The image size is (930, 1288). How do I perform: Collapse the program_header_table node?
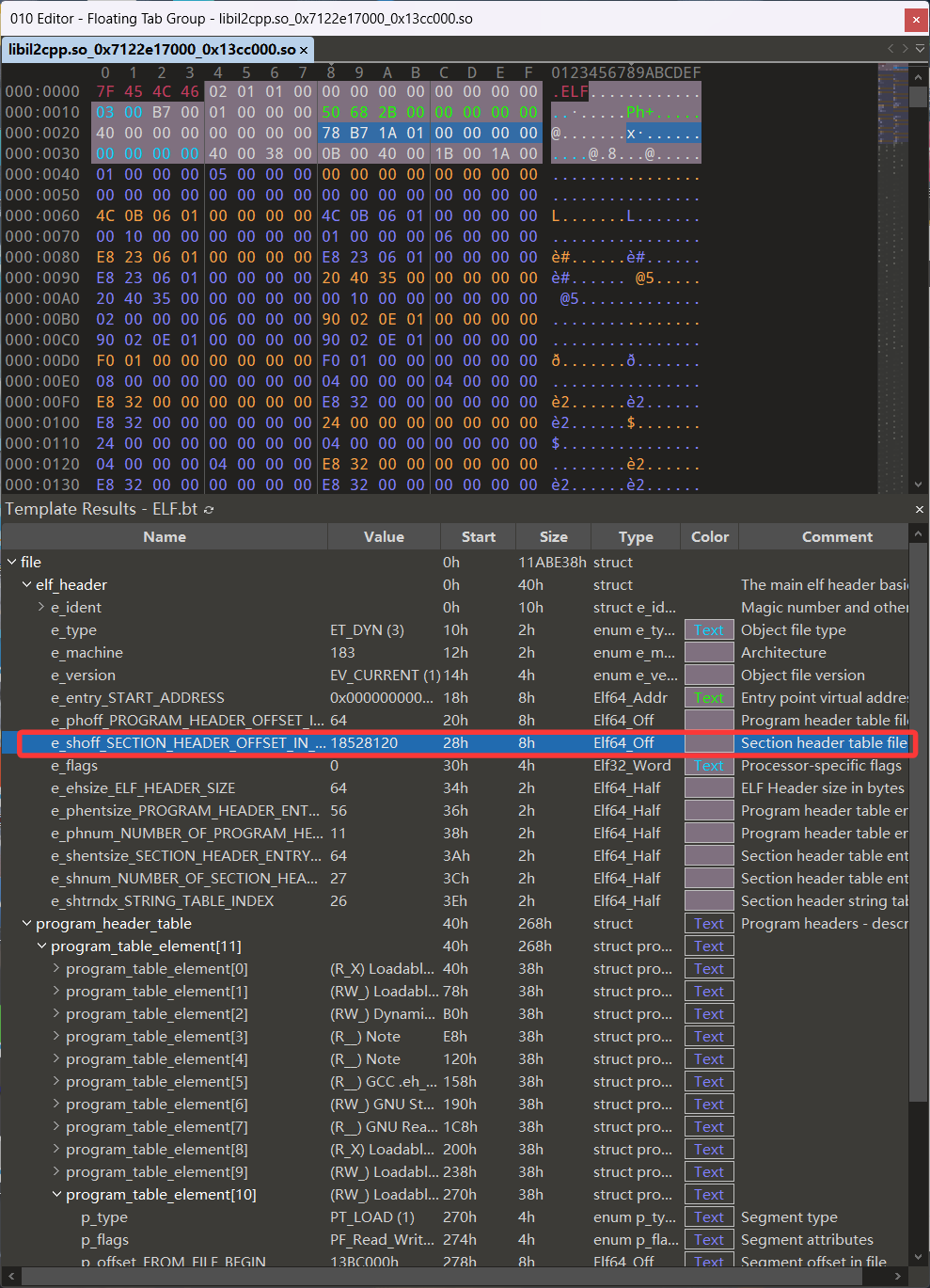(x=27, y=923)
